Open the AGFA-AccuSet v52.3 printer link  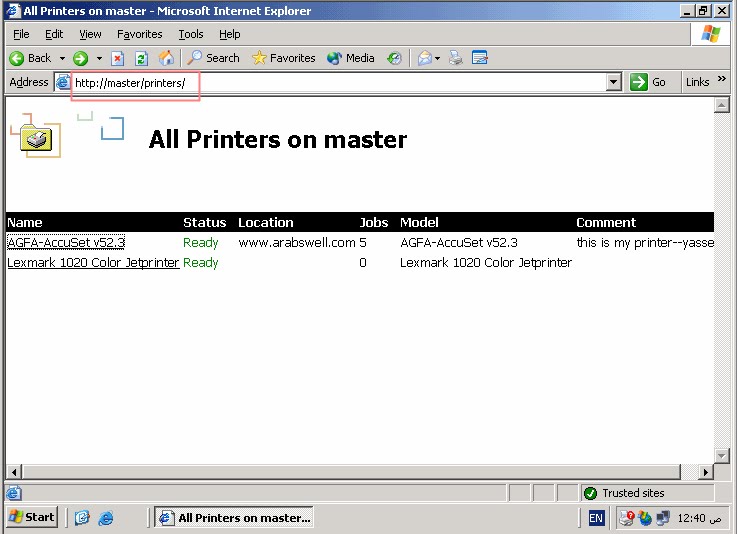(x=66, y=243)
